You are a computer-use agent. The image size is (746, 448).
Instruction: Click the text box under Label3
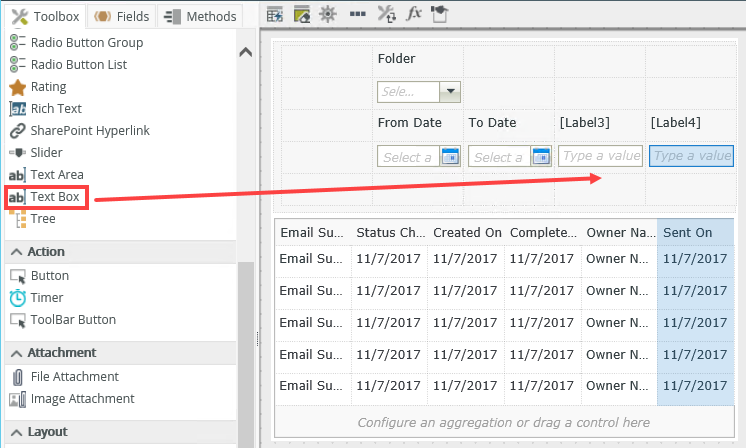600,156
